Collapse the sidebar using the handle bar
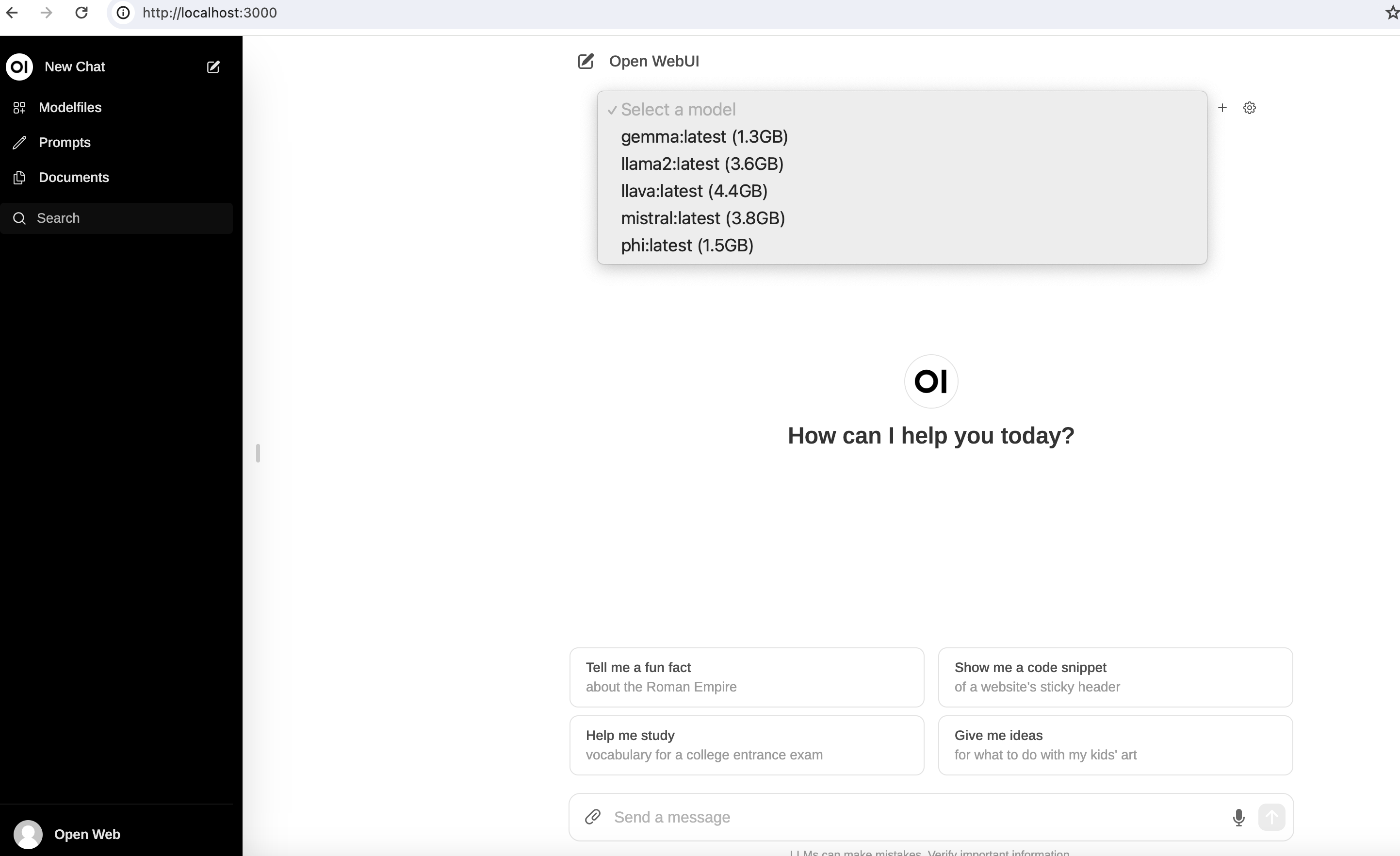 point(258,454)
